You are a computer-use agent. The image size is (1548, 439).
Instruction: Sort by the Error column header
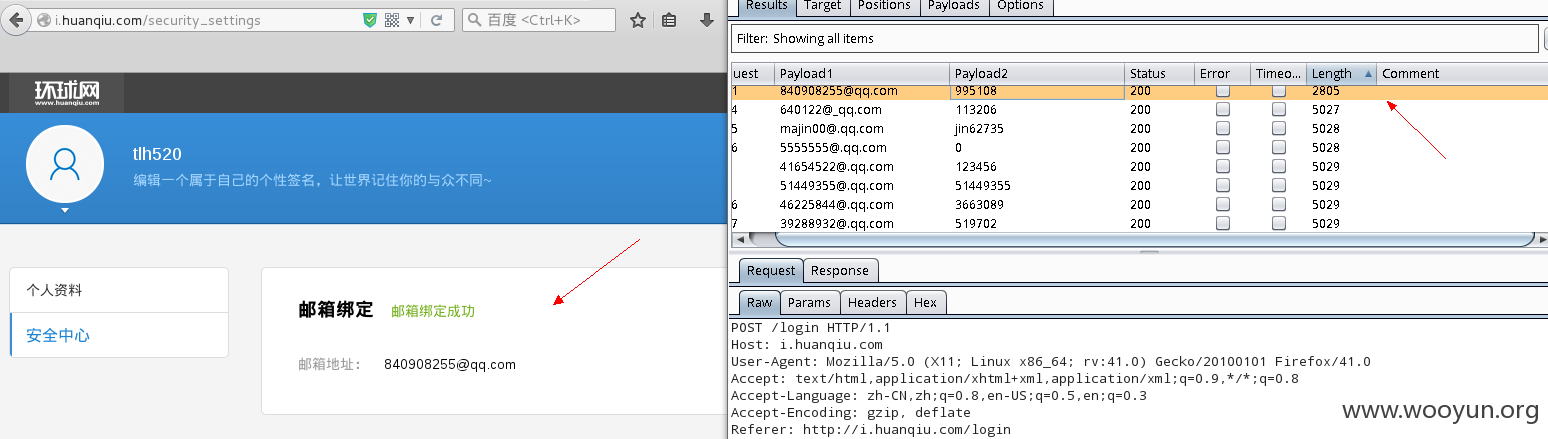pos(1223,73)
